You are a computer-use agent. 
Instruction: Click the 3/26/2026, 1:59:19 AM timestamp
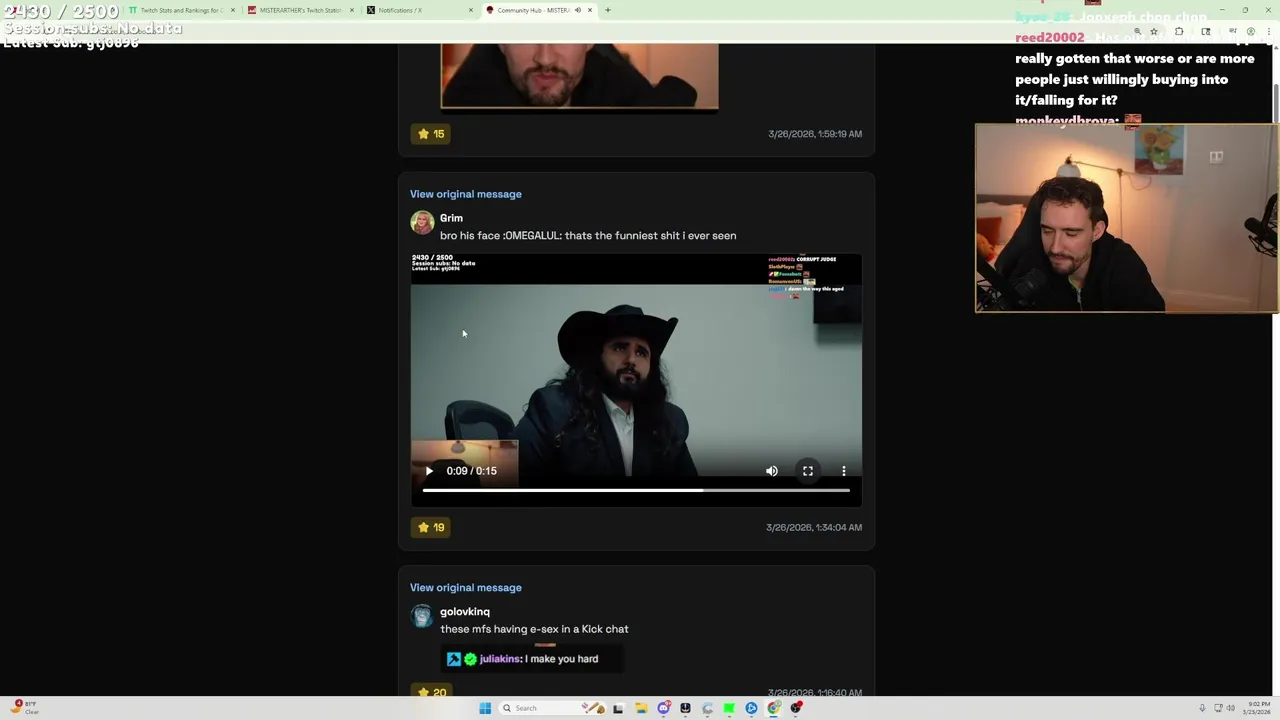click(x=815, y=134)
